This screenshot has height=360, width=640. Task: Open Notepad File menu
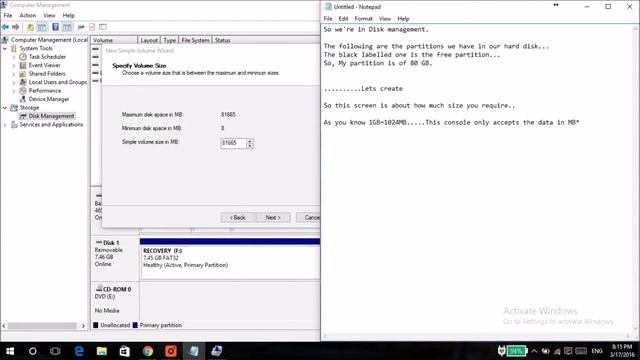point(328,19)
